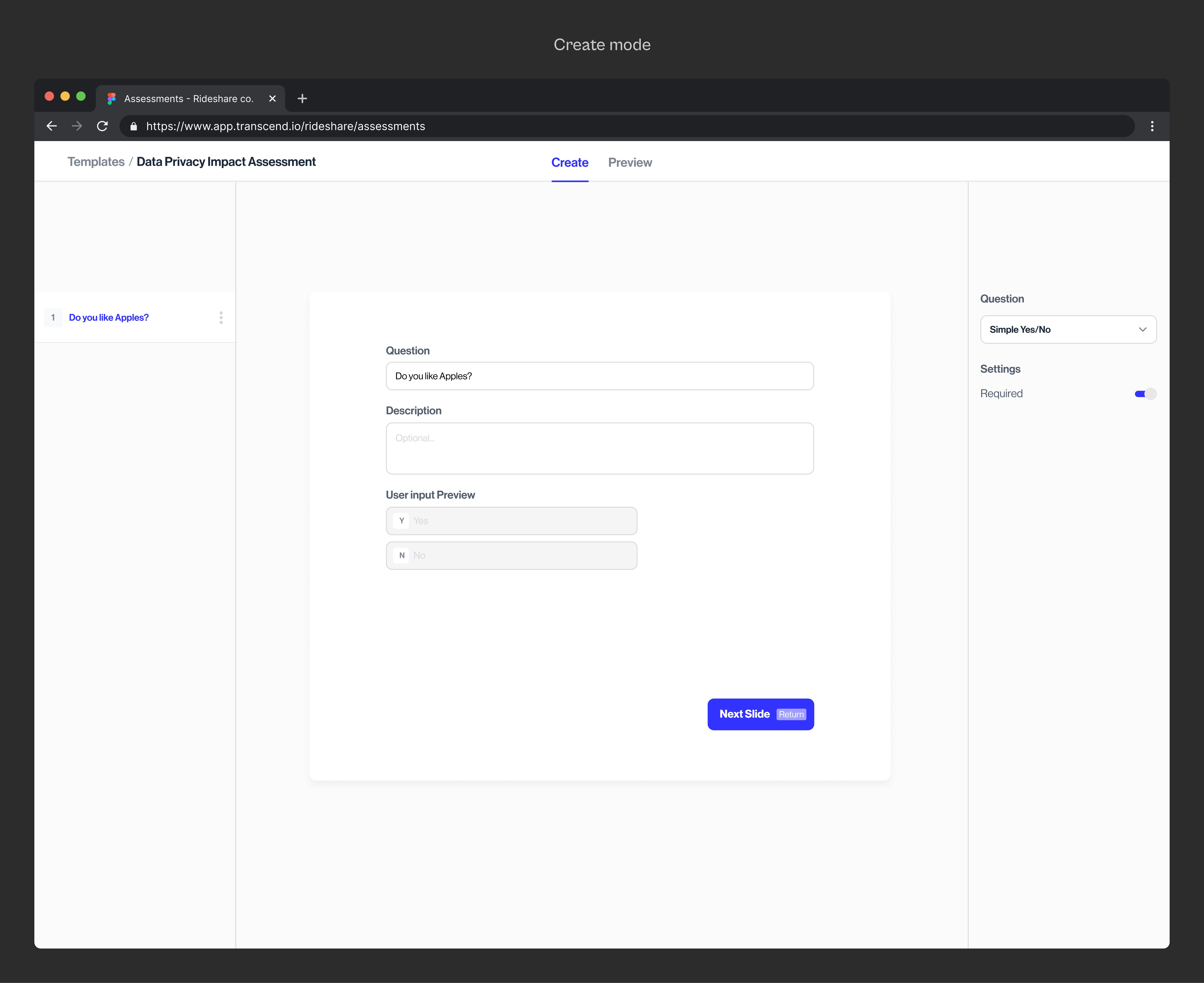Screen dimensions: 1204x983
Task: Select the No preview option
Action: [x=511, y=555]
